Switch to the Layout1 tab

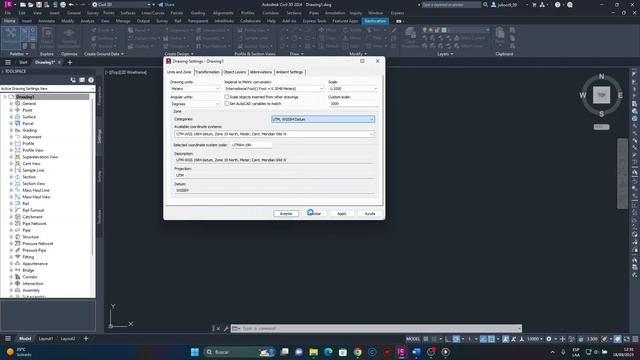click(45, 339)
